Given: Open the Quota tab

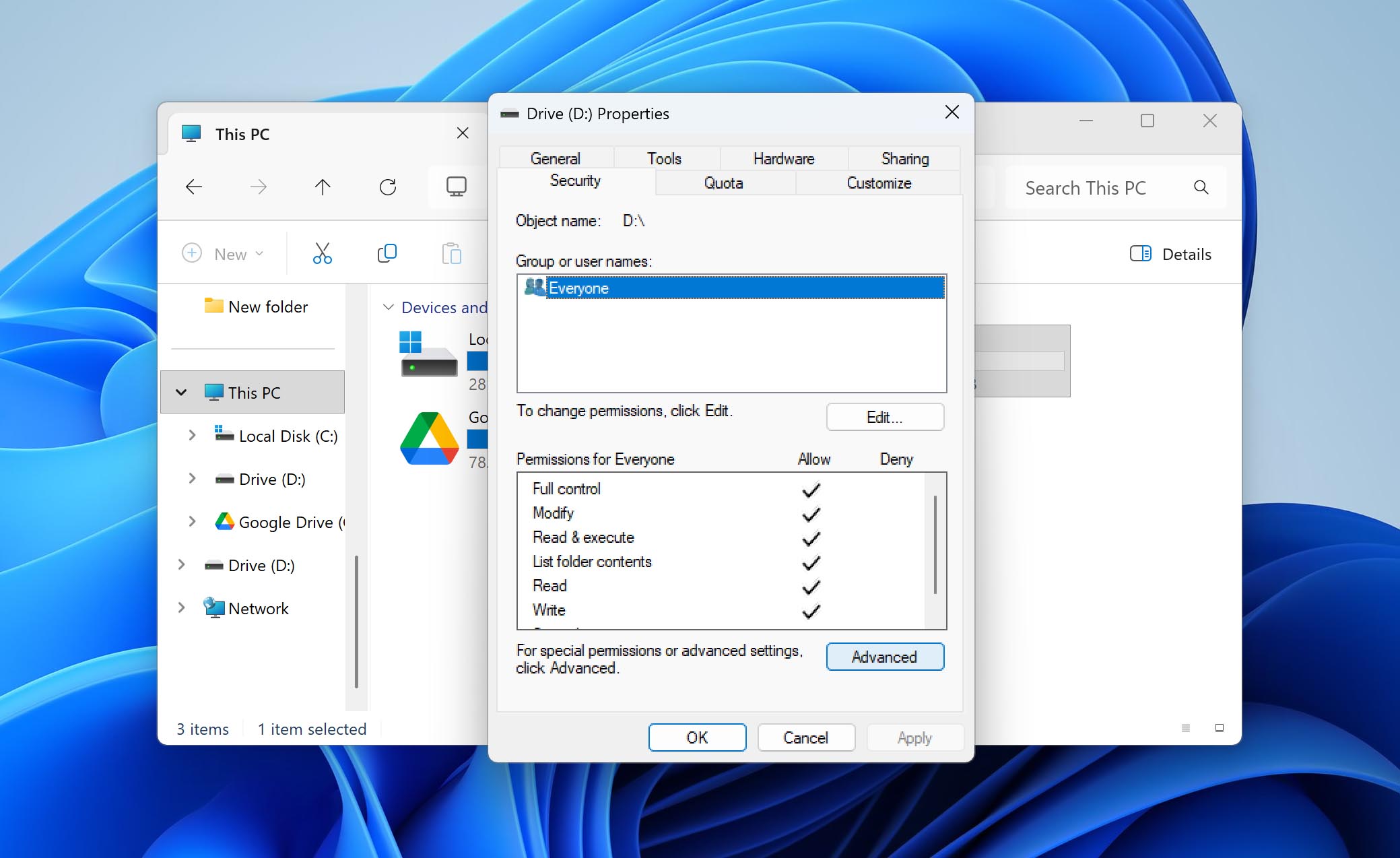Looking at the screenshot, I should (723, 183).
